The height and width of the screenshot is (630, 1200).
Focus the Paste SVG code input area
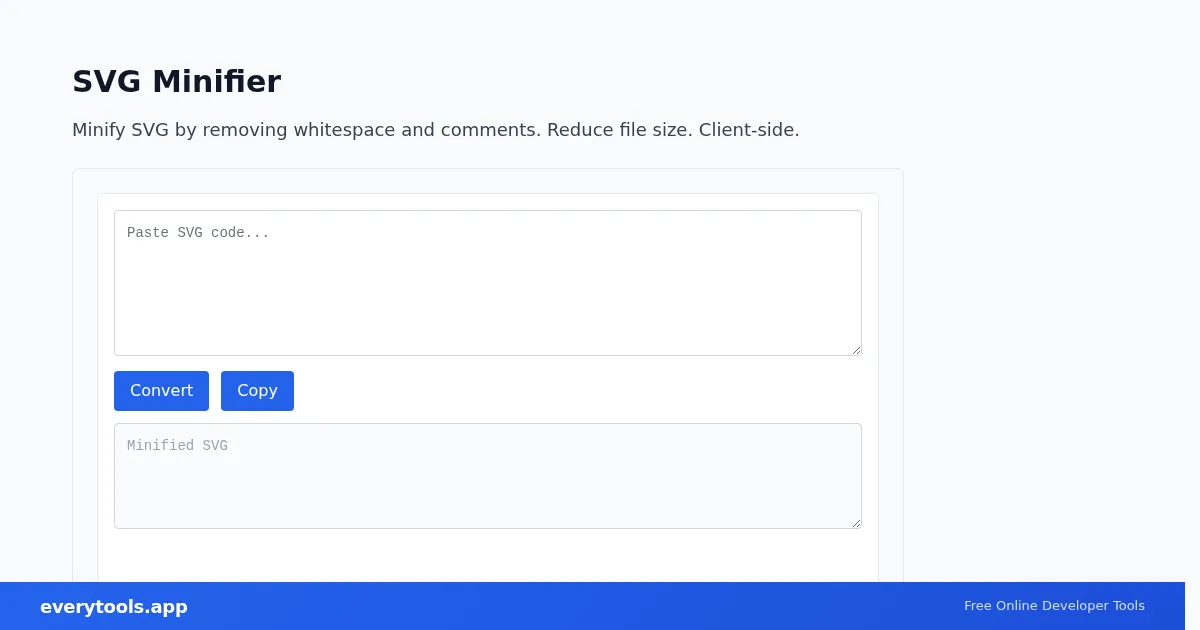pyautogui.click(x=488, y=283)
